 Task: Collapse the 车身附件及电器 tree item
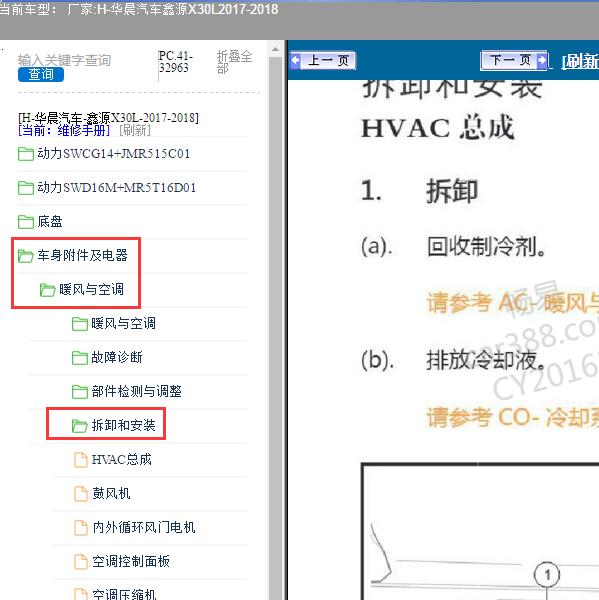[82, 255]
